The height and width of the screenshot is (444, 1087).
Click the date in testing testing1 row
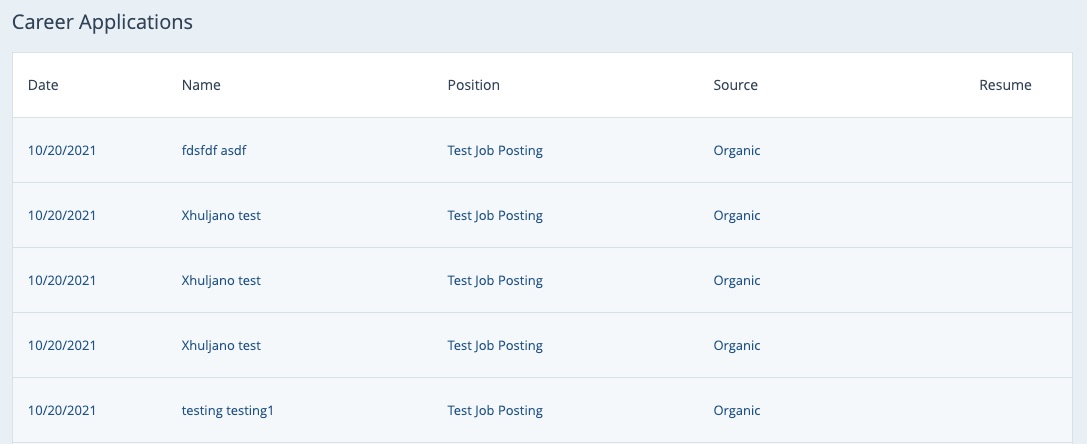point(62,411)
